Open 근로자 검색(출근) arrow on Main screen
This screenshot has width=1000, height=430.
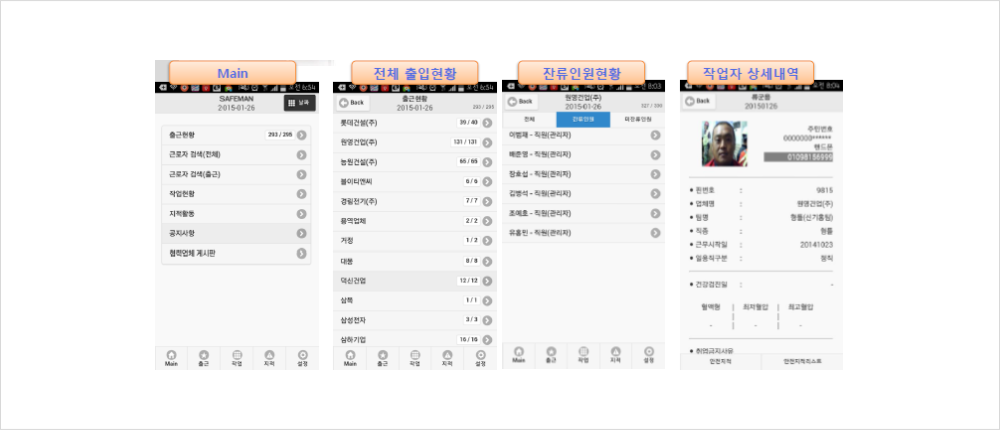302,174
